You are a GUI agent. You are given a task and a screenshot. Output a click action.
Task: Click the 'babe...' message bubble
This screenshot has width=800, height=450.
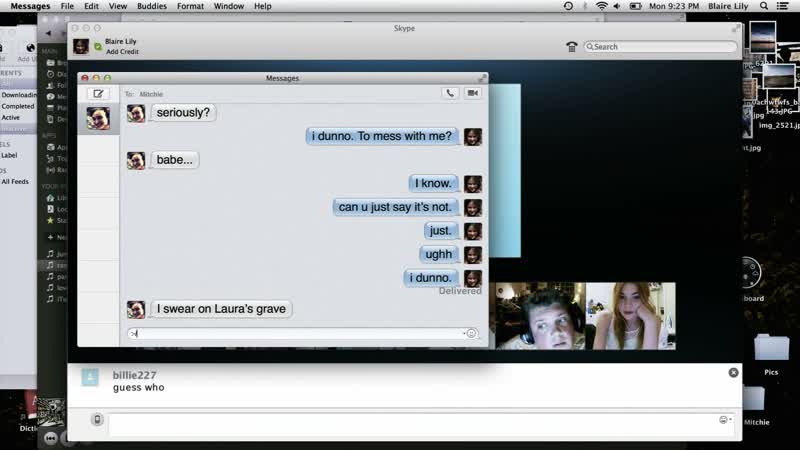tap(174, 160)
